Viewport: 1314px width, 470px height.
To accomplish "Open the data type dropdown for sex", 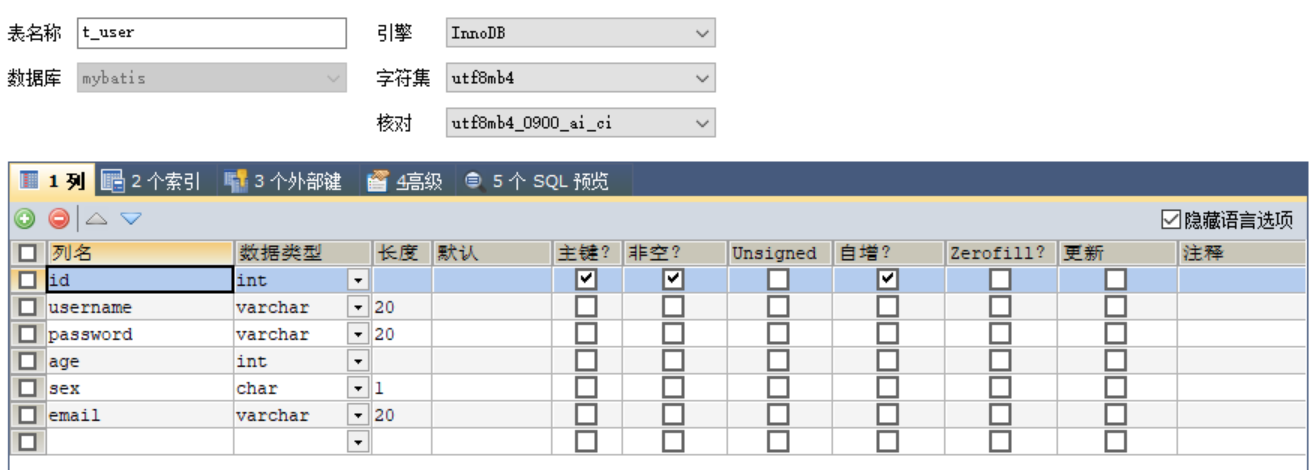I will [x=358, y=388].
